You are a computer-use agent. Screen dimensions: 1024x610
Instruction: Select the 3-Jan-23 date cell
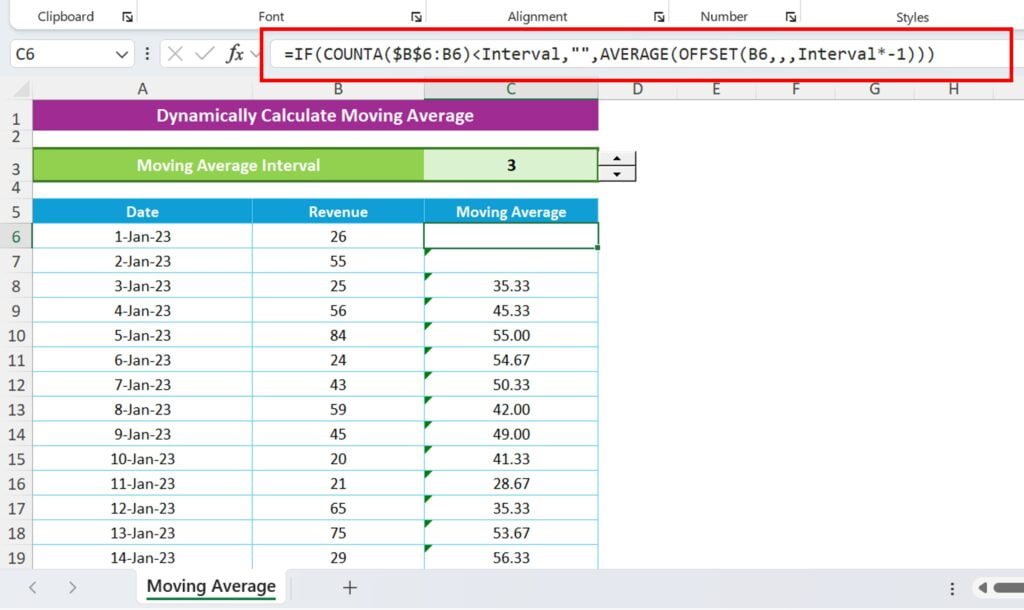tap(142, 286)
